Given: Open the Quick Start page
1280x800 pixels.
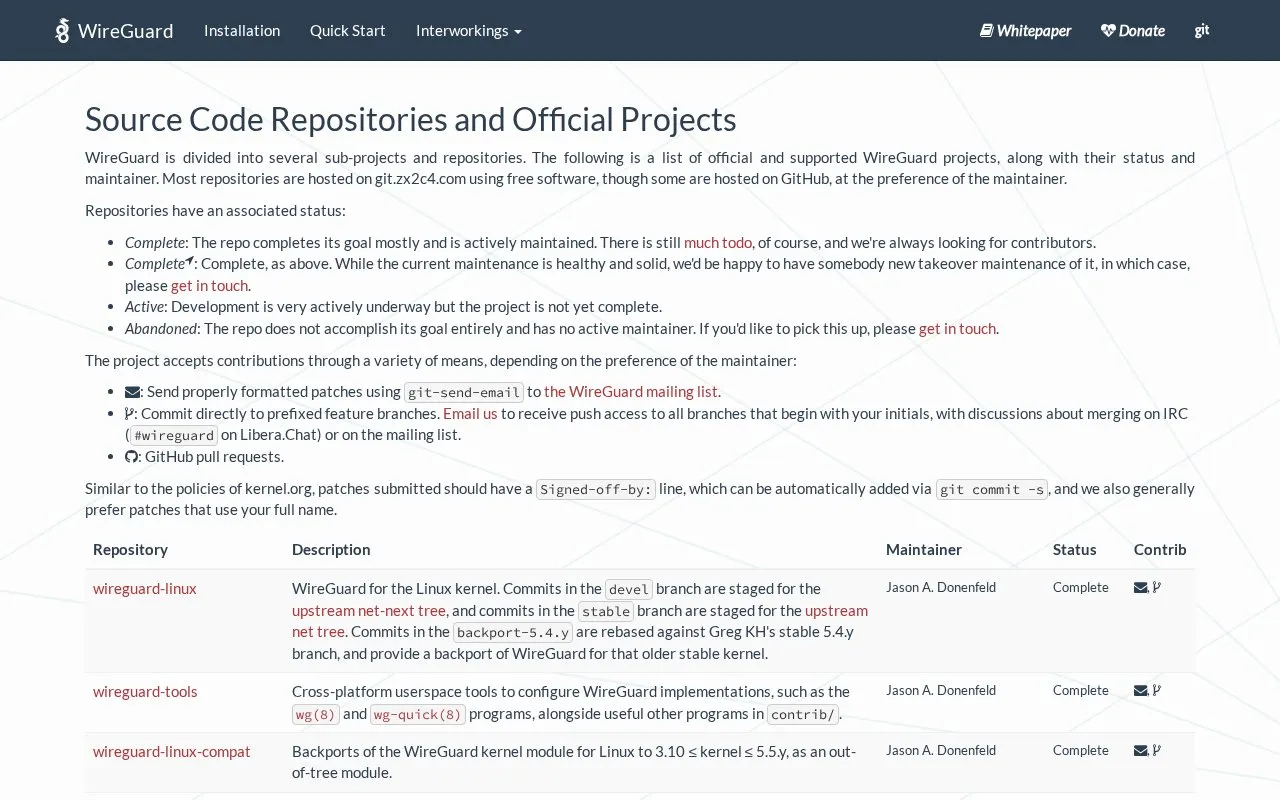Looking at the screenshot, I should pos(347,31).
